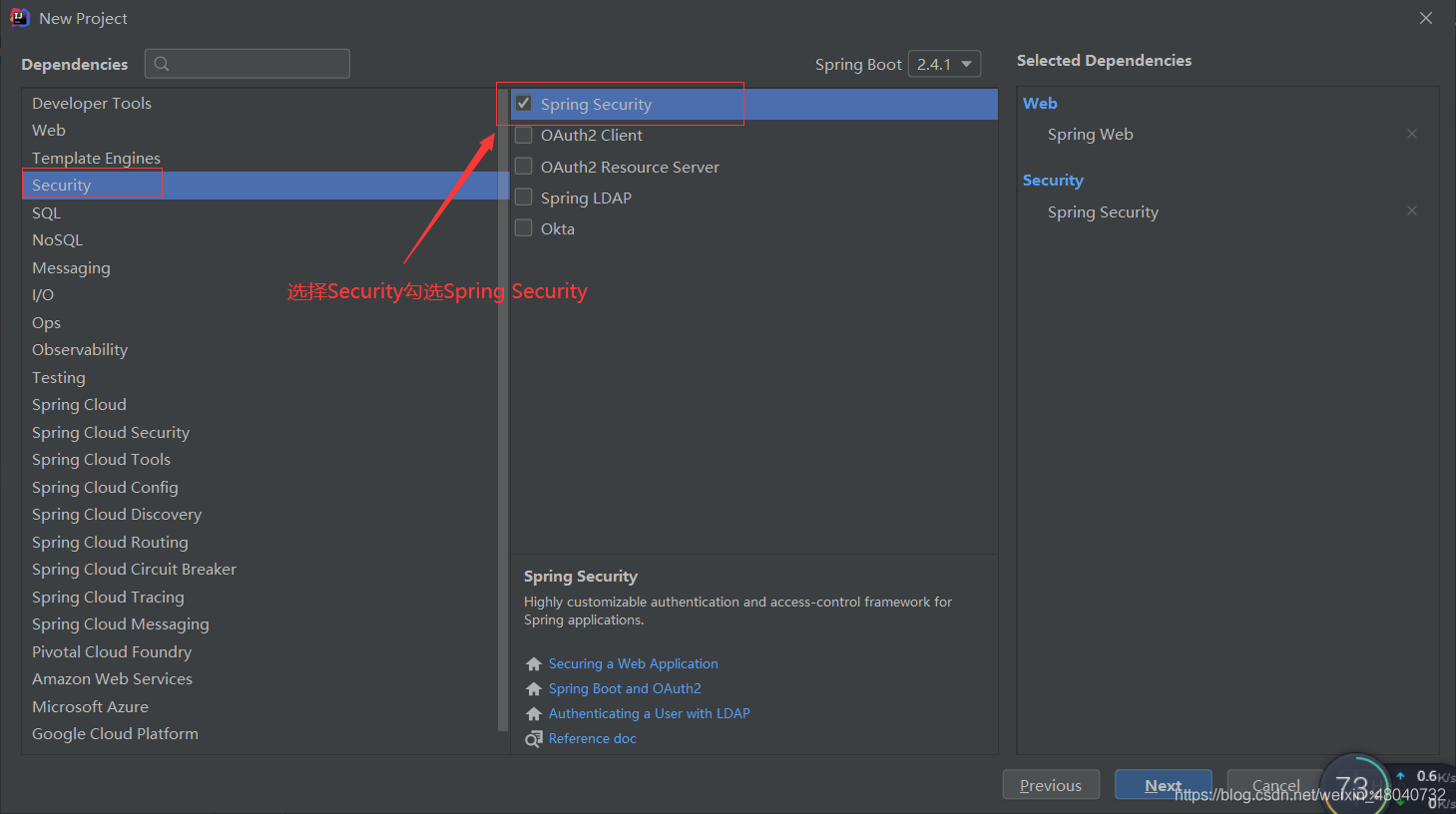The image size is (1456, 814).
Task: Cancel the New Project wizard
Action: pyautogui.click(x=1275, y=785)
